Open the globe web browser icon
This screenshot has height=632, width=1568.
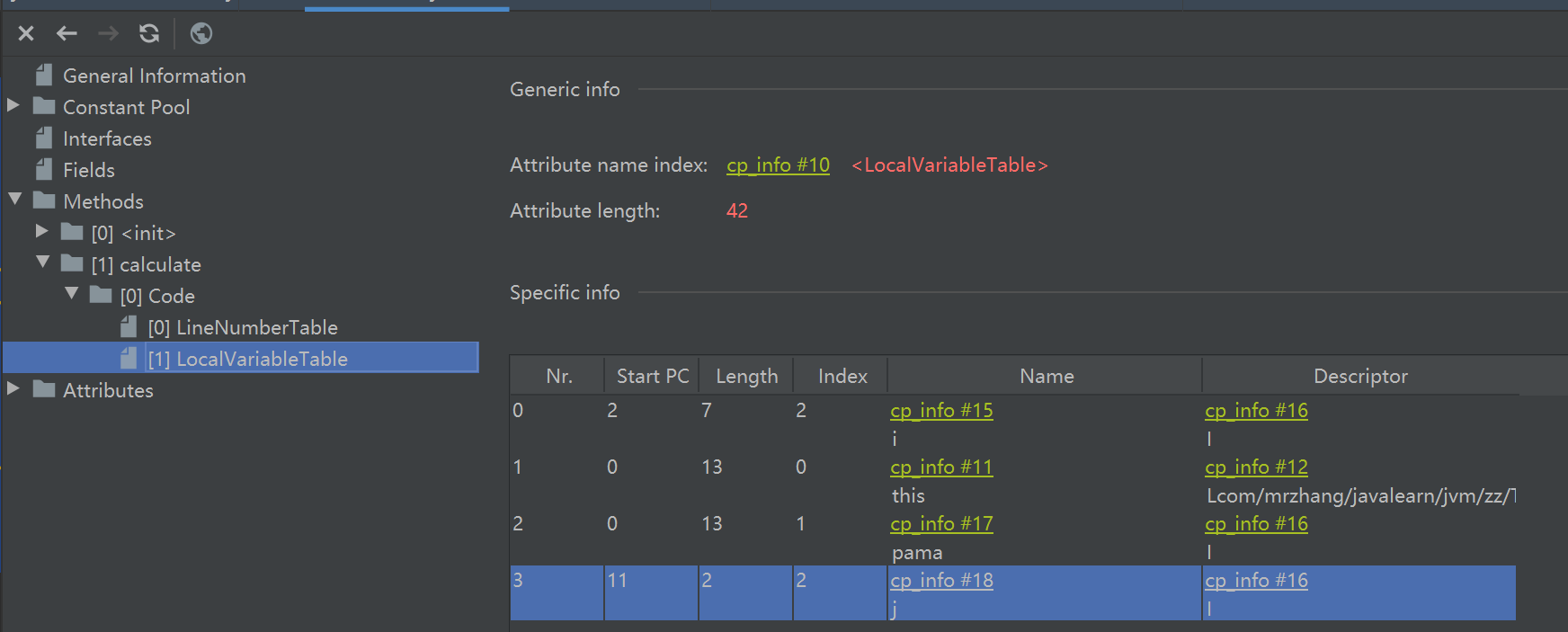tap(201, 33)
